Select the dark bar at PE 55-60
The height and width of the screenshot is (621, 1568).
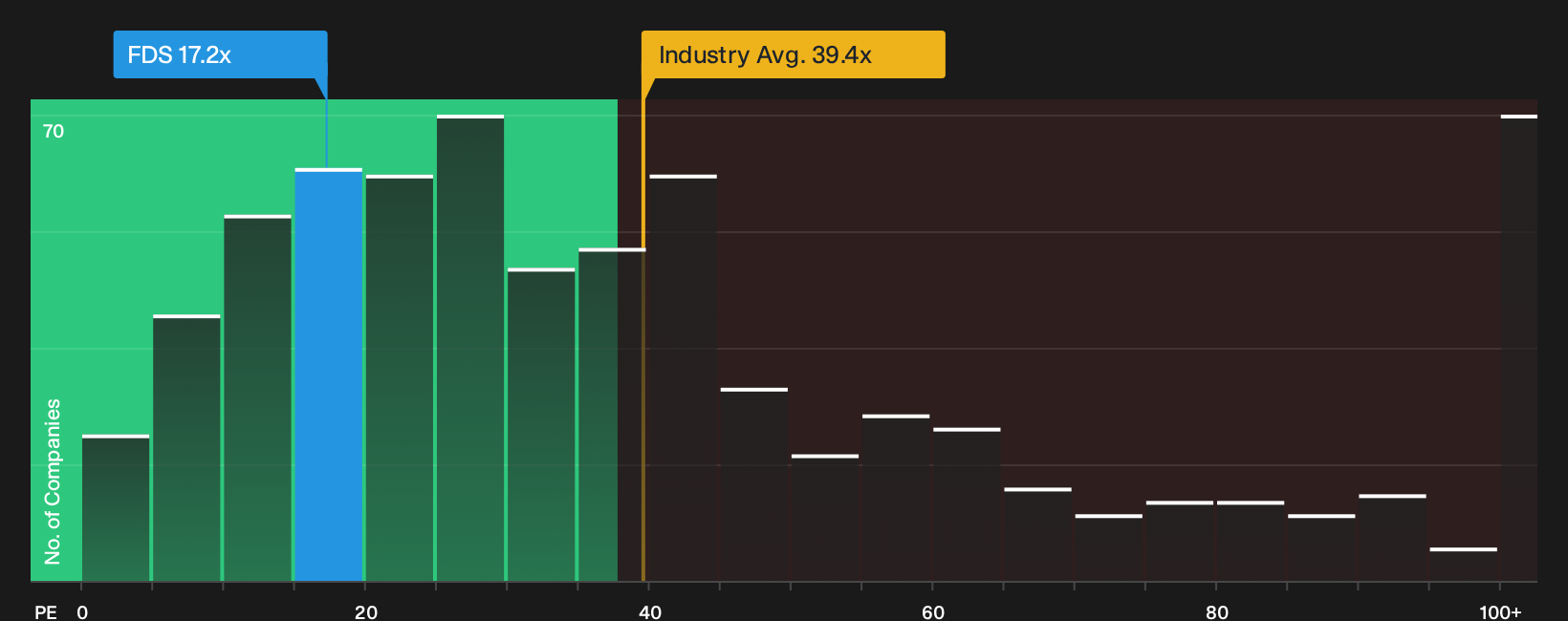896,498
